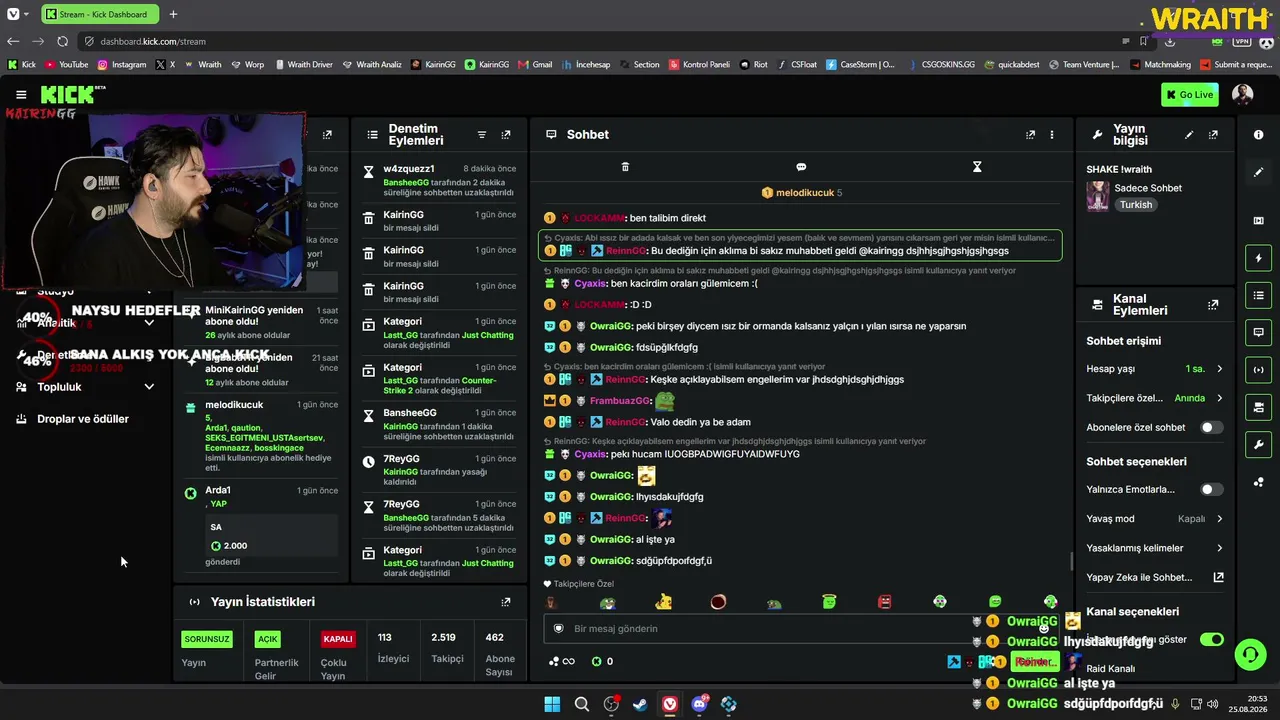
Task: Toggle Yalnızca Emotlarla switch
Action: click(x=1211, y=489)
